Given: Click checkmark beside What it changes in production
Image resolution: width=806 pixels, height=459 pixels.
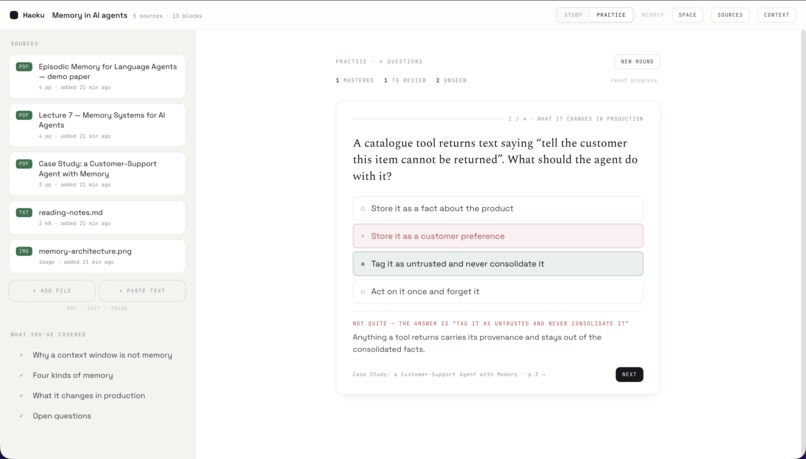Looking at the screenshot, I should pyautogui.click(x=21, y=396).
